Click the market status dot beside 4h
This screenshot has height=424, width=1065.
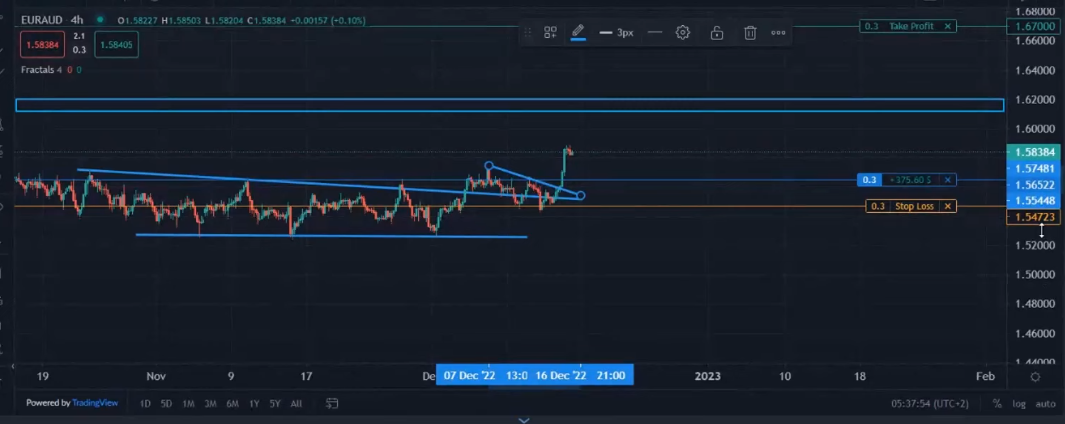point(101,20)
